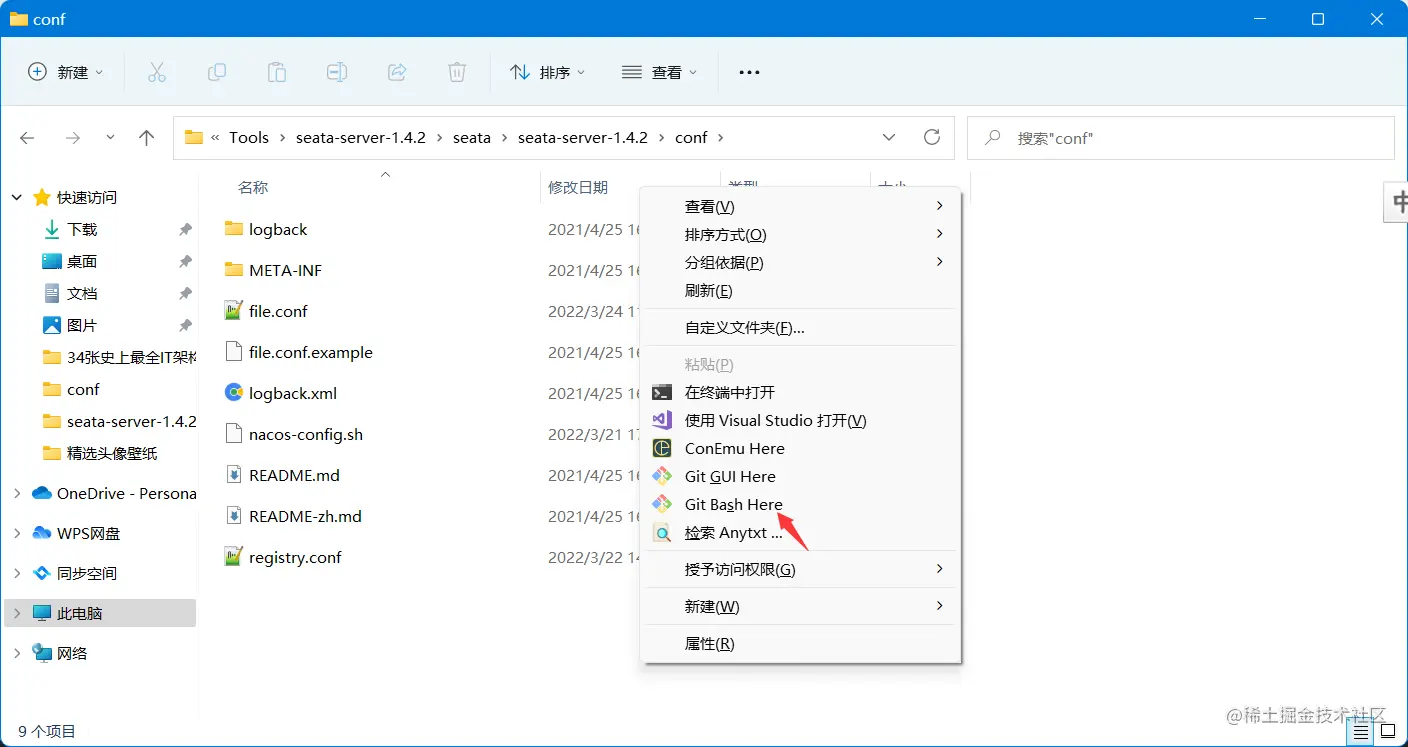The height and width of the screenshot is (747, 1408).
Task: Expand the 同步空间 tree node
Action: [x=17, y=573]
